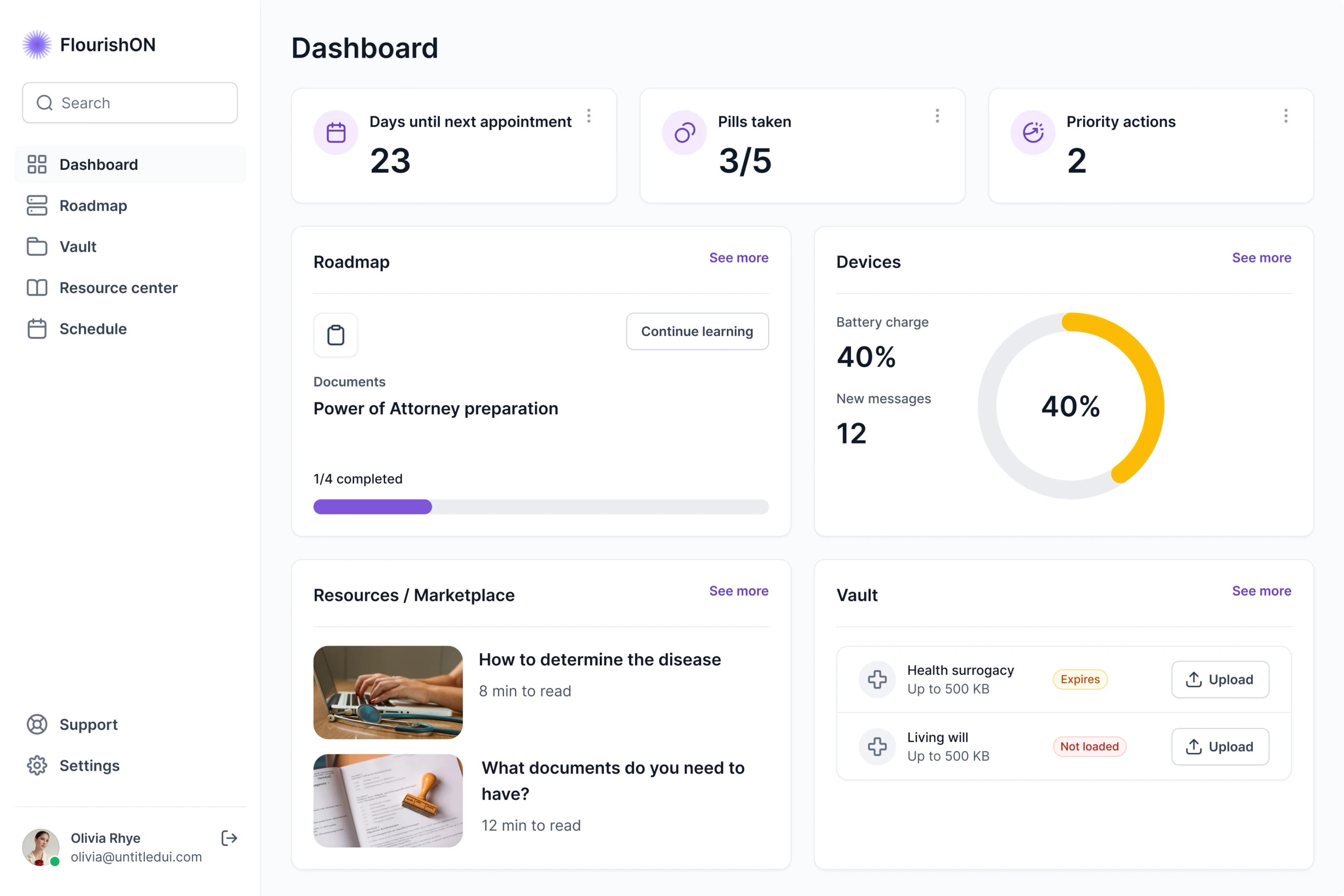Click the Resource center book icon

(x=36, y=287)
